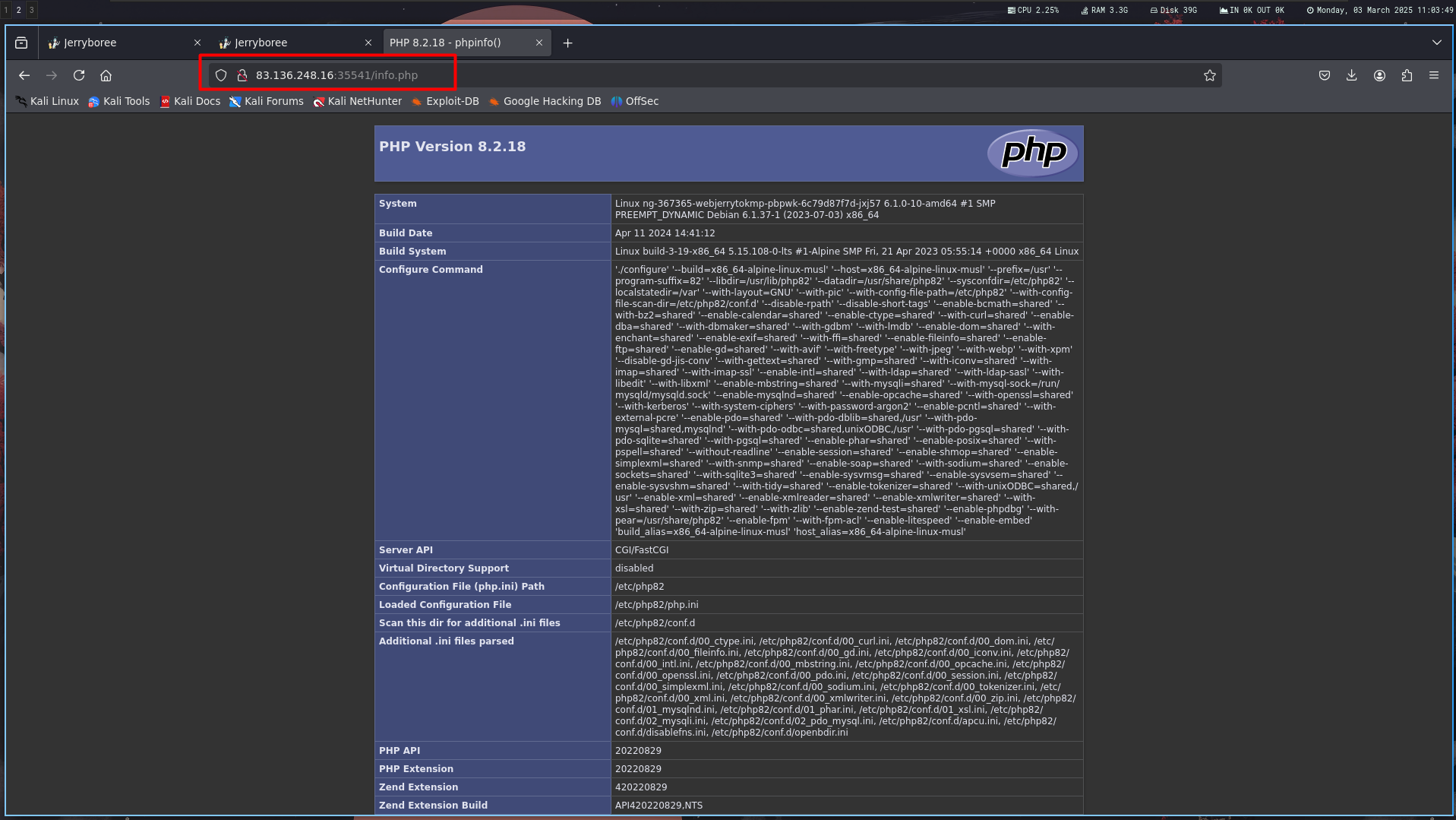Open the hamburger application menu
The height and width of the screenshot is (820, 1456).
point(1434,75)
